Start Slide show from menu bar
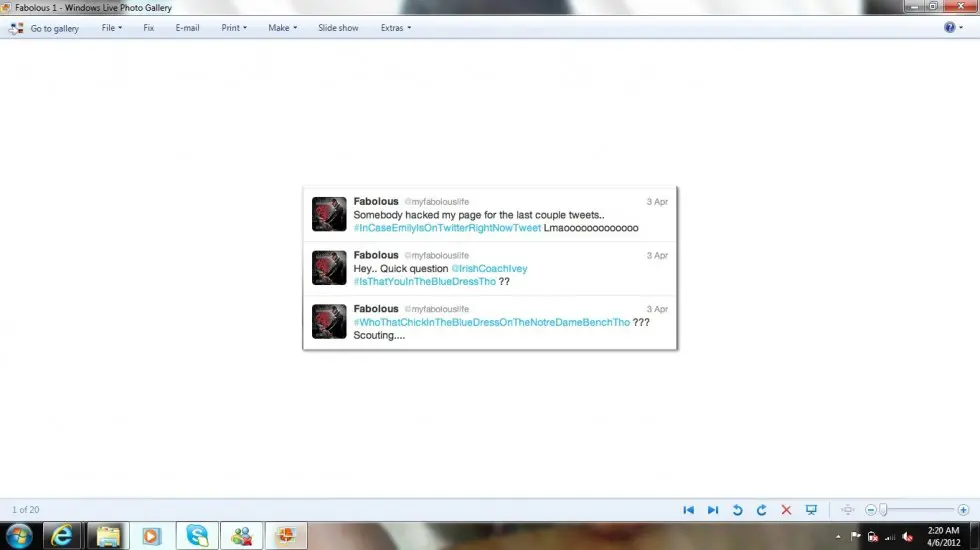This screenshot has height=550, width=980. [338, 28]
